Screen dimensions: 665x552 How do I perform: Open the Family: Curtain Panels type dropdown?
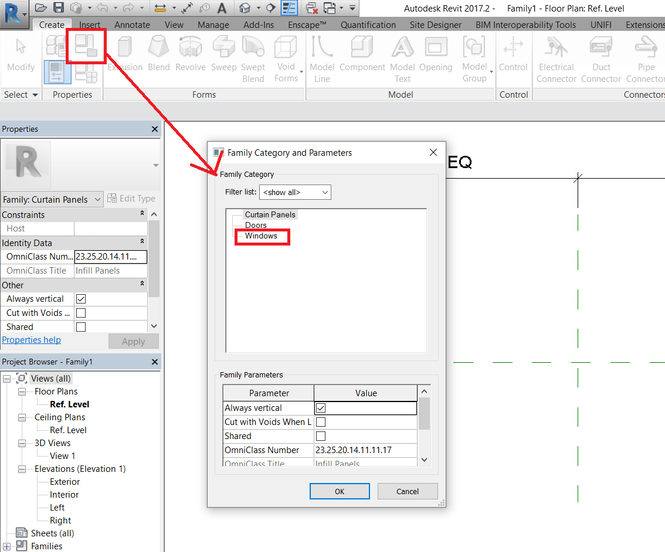[52, 199]
